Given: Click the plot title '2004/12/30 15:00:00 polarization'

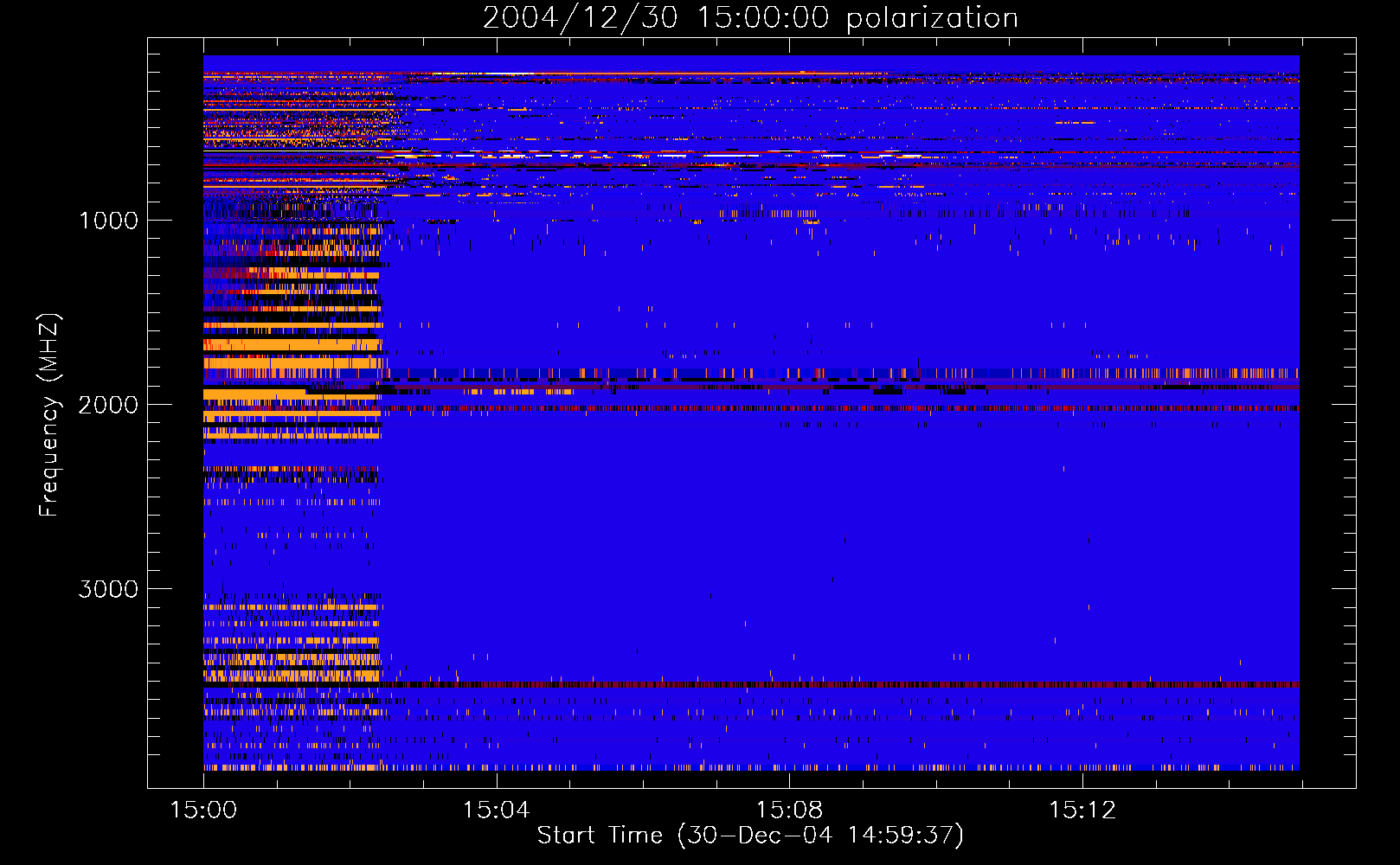Looking at the screenshot, I should (750, 18).
